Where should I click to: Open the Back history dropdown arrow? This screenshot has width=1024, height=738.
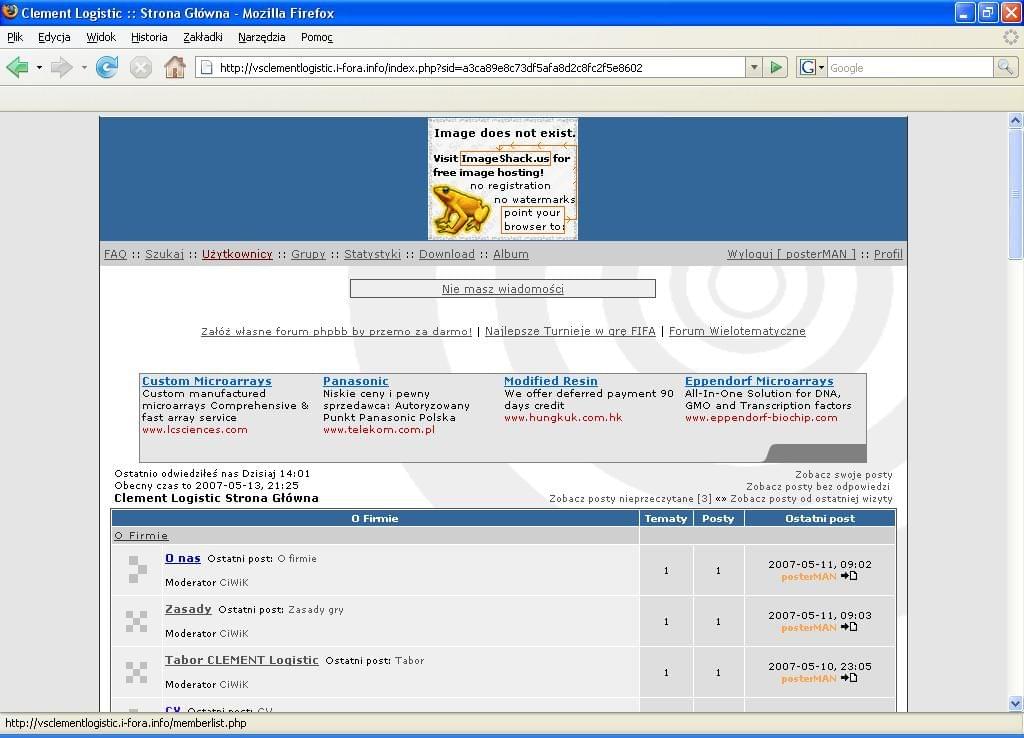[x=39, y=67]
